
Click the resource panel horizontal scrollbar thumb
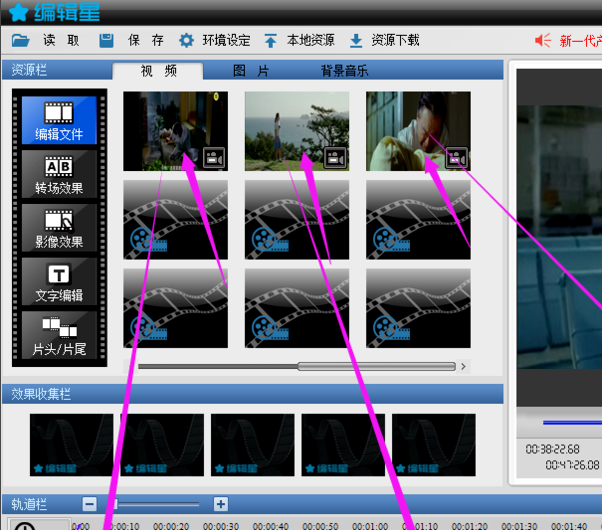click(x=377, y=366)
